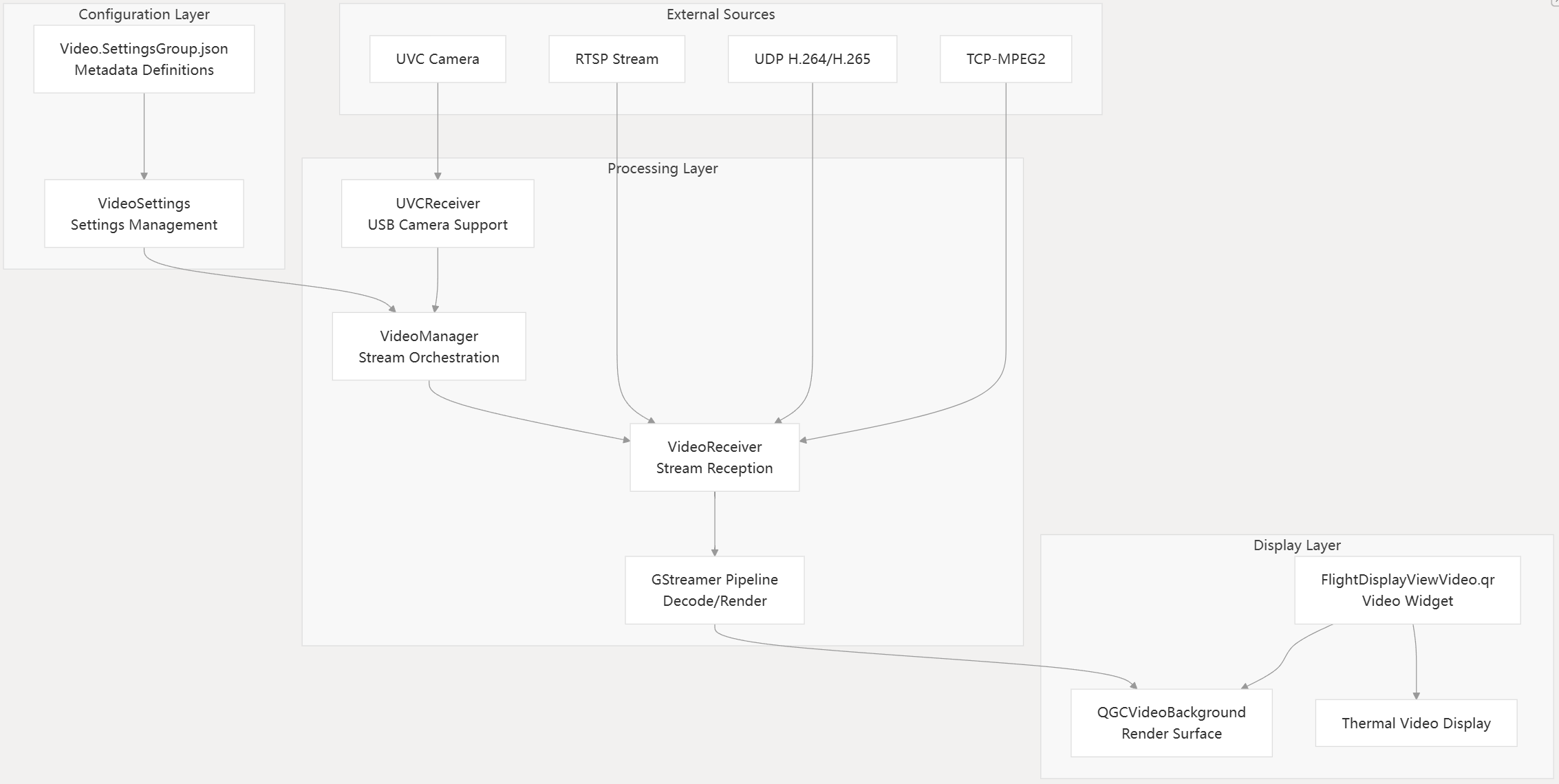This screenshot has height=784, width=1559.
Task: Select the QGCVideoBackground Render Surface node
Action: 1171,723
